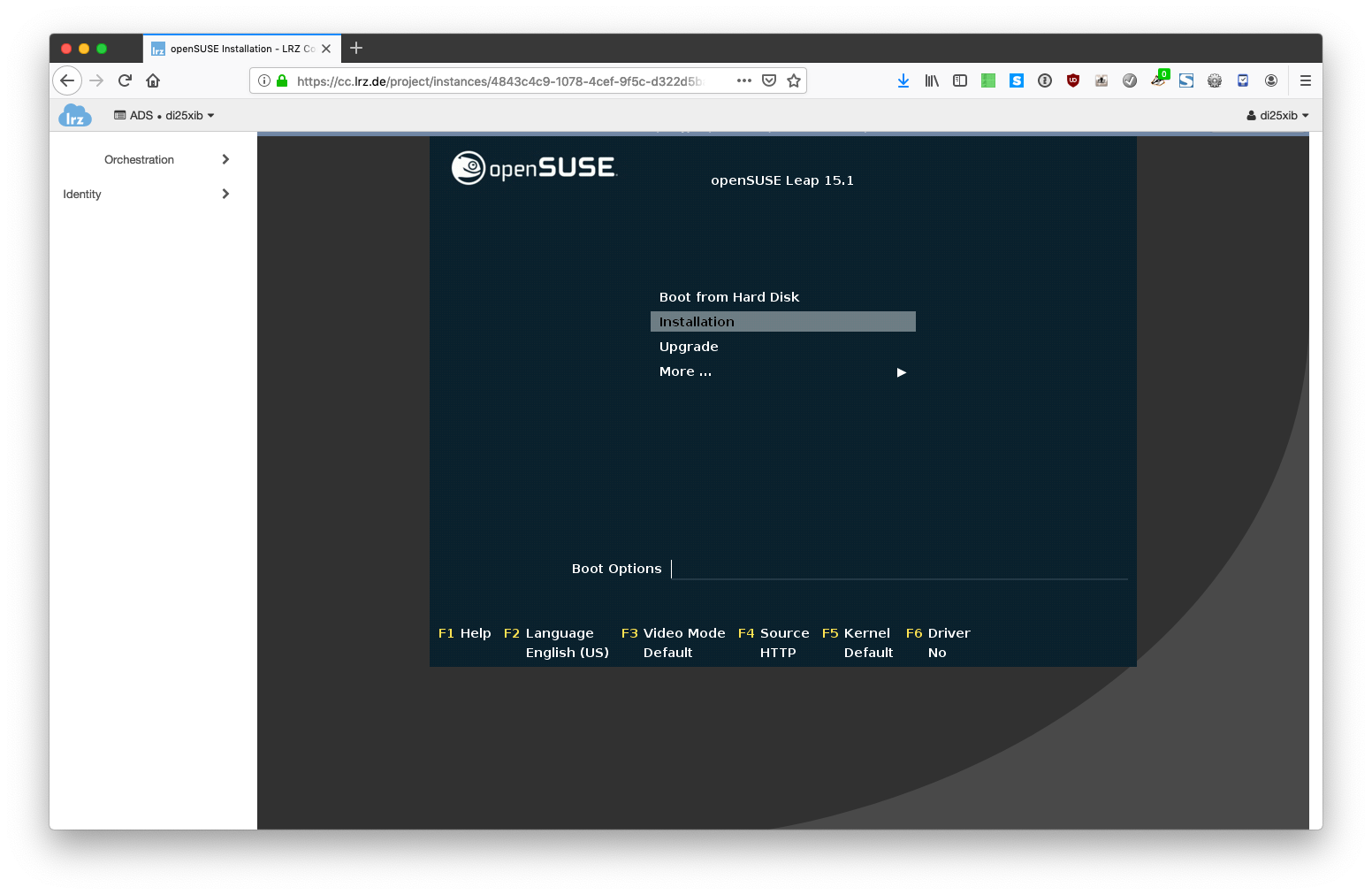Image resolution: width=1372 pixels, height=895 pixels.
Task: Choose the Upgrade boot menu option
Action: (x=689, y=347)
